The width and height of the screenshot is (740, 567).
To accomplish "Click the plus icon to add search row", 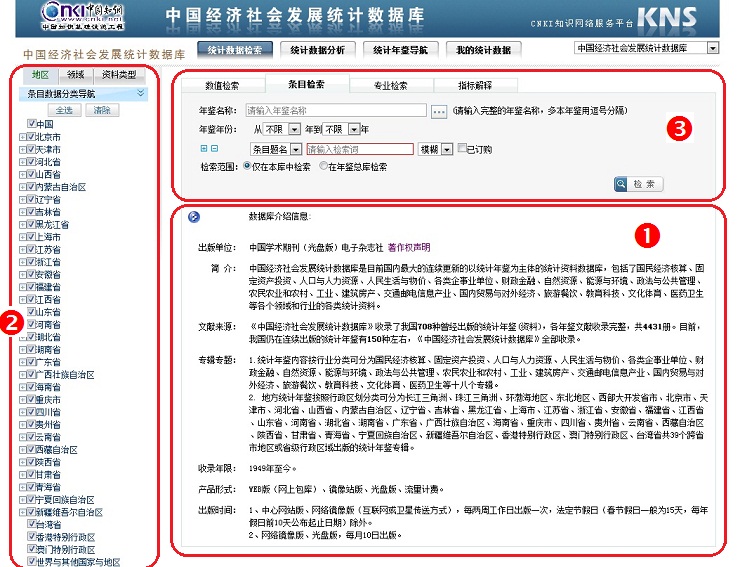I will [203, 149].
